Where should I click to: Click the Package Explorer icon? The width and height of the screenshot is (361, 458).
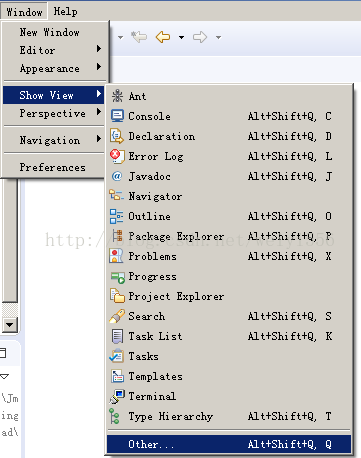[x=117, y=236]
